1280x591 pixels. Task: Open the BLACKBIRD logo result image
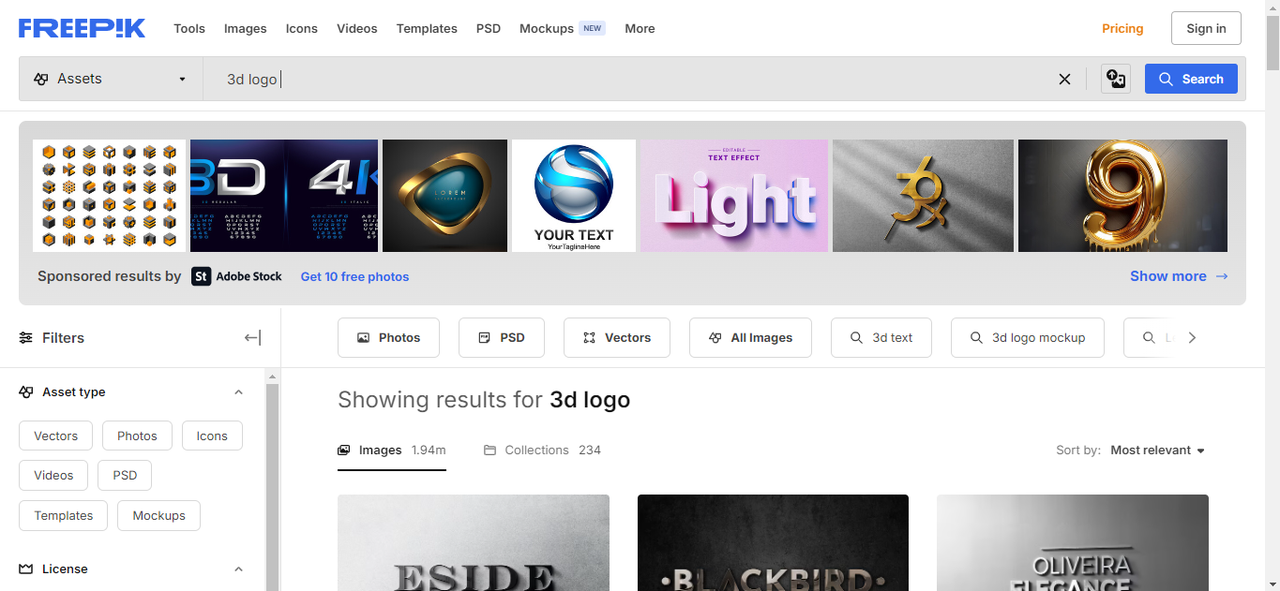point(773,542)
